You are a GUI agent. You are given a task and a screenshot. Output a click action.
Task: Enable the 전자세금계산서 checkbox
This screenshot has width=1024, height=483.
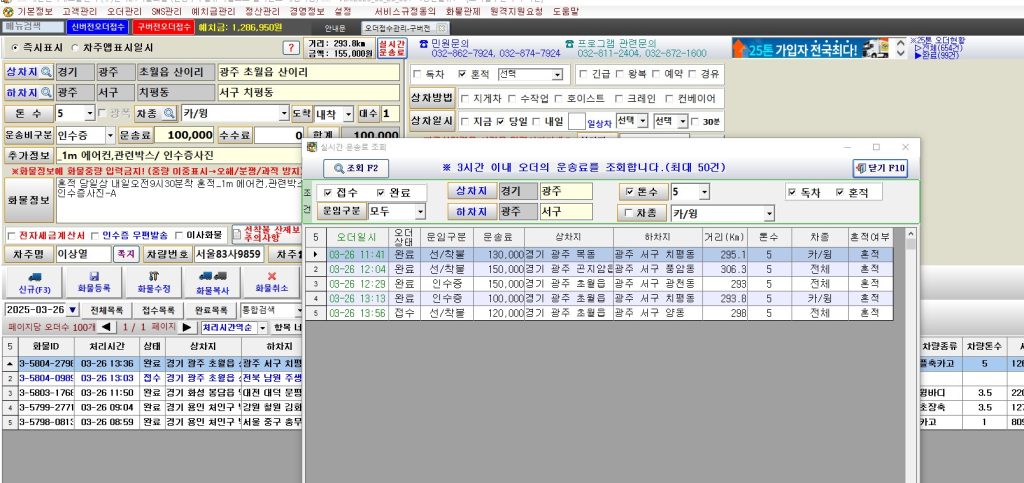12,235
